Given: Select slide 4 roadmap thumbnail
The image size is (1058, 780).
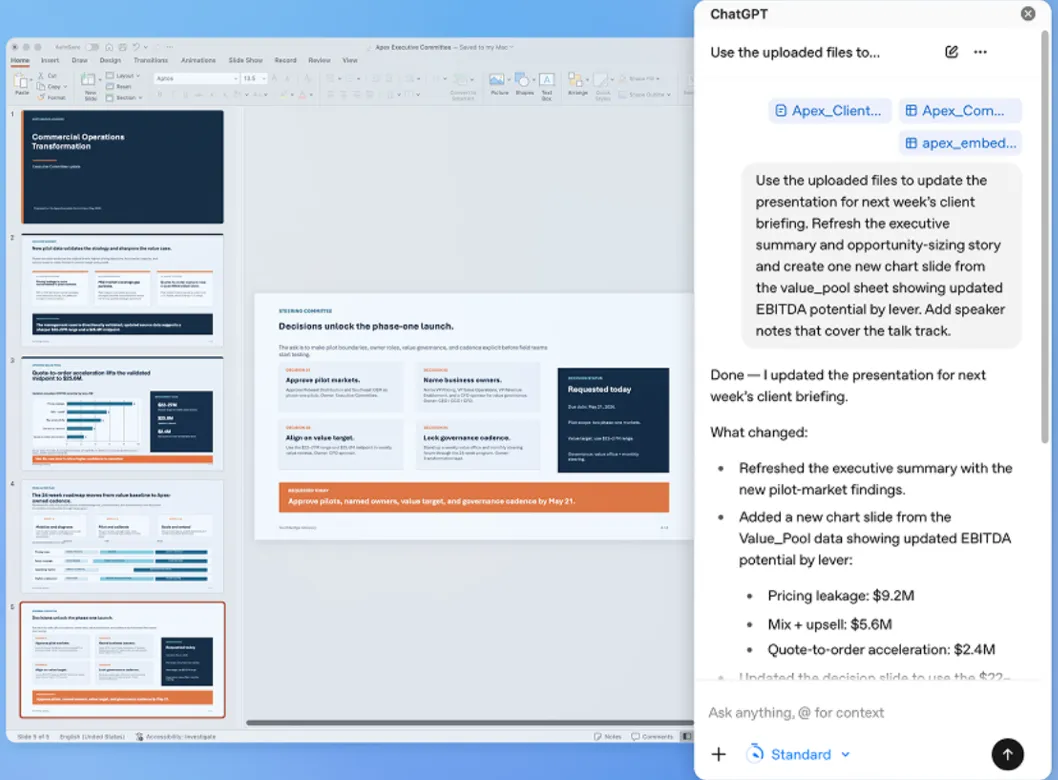Looking at the screenshot, I should pos(122,536).
